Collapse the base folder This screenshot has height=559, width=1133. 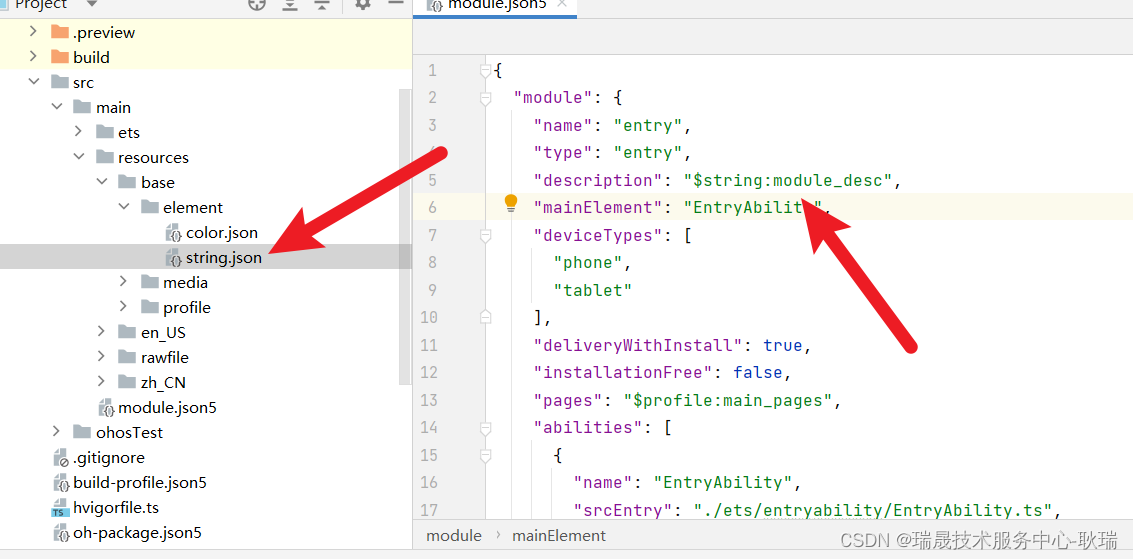click(x=102, y=183)
